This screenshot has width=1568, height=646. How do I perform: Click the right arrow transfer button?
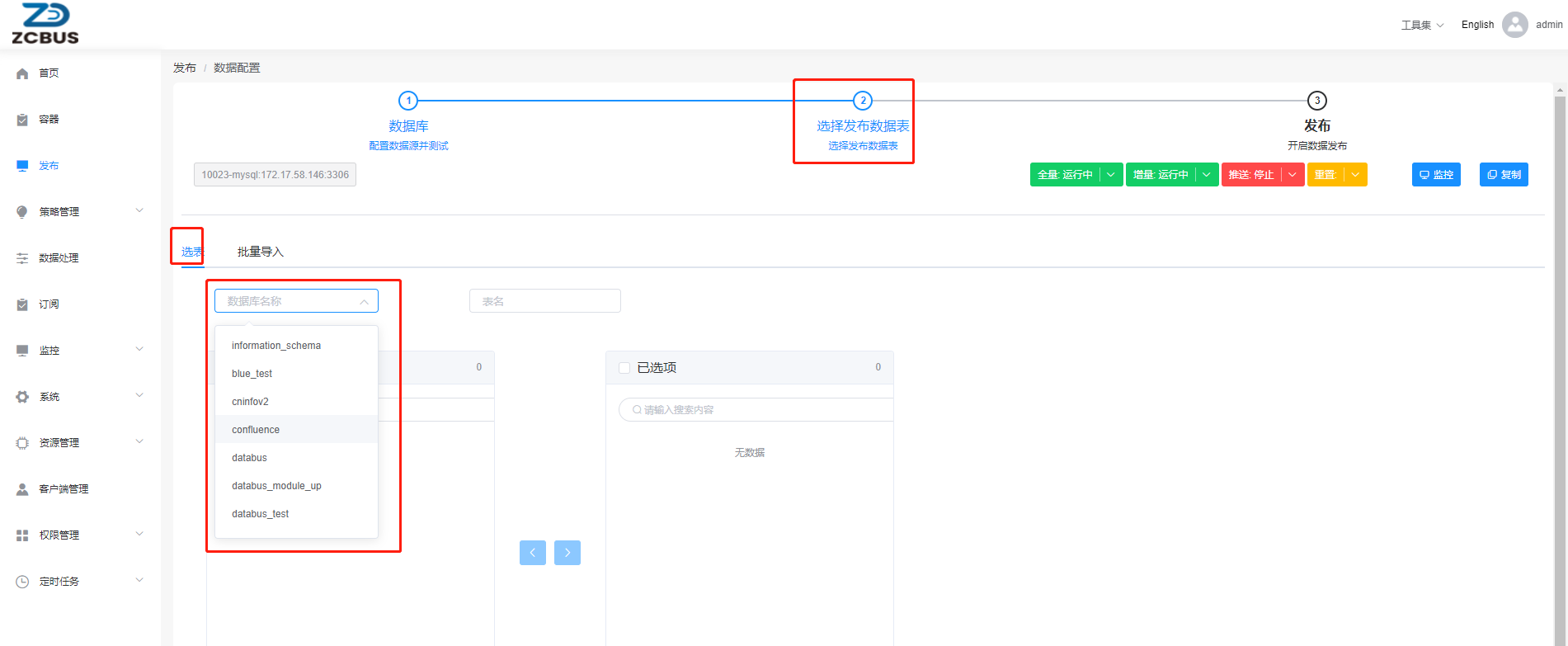567,553
